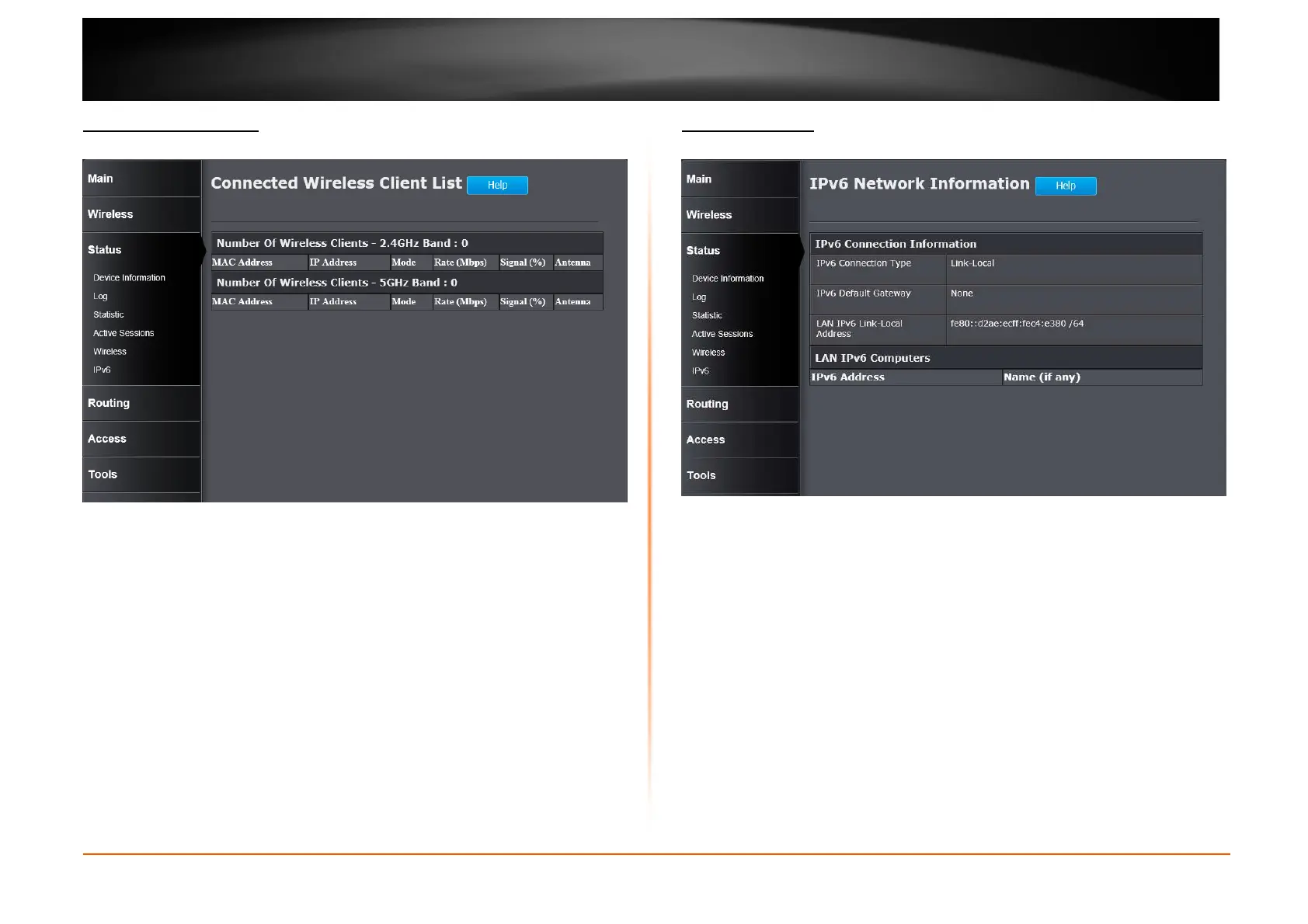Open Wireless menu in the IPv6 panel

(x=740, y=215)
